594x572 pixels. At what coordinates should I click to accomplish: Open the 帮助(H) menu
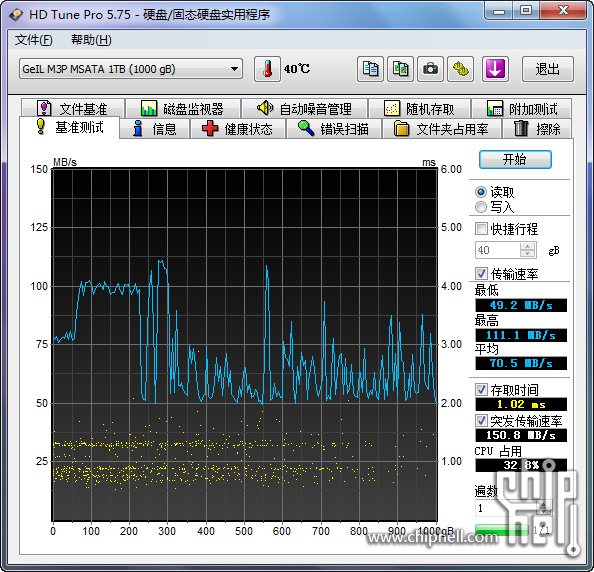coord(91,40)
